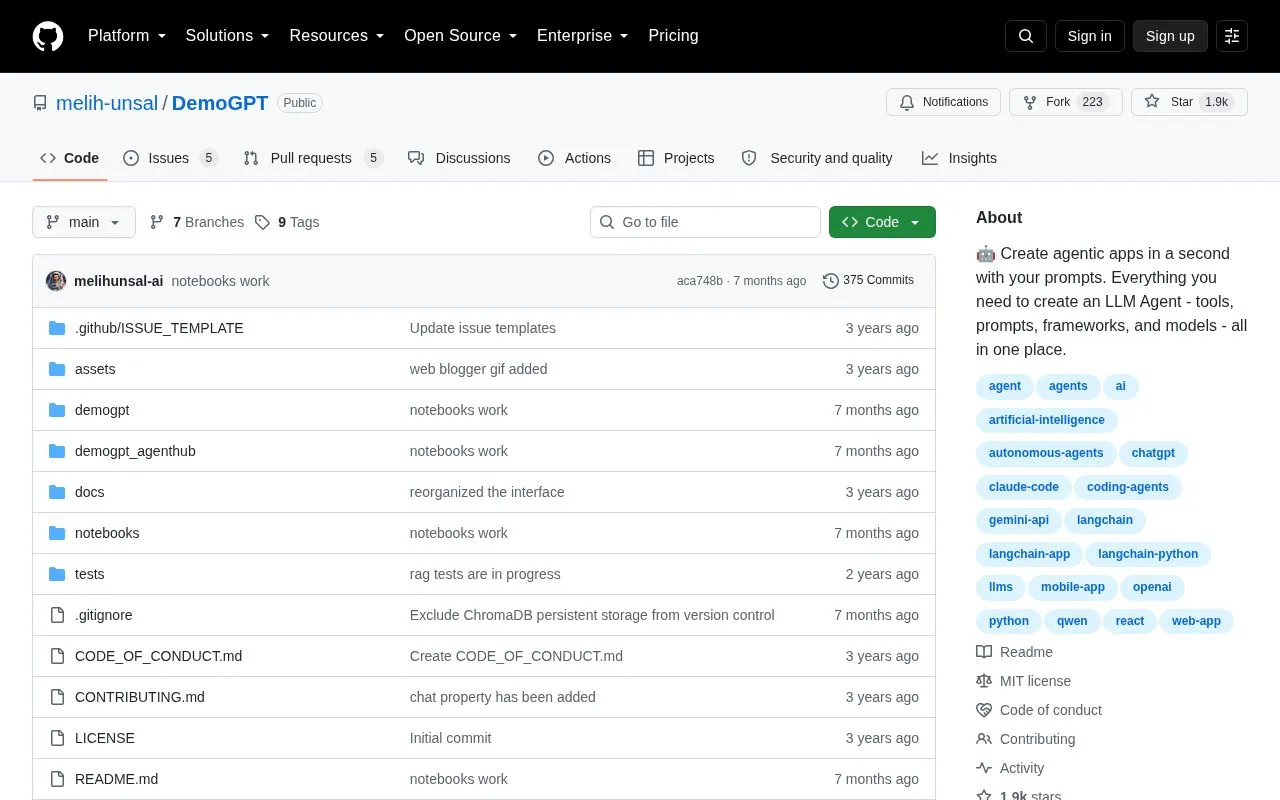Viewport: 1280px width, 800px height.
Task: Click the GitHub logo icon
Action: tap(48, 36)
